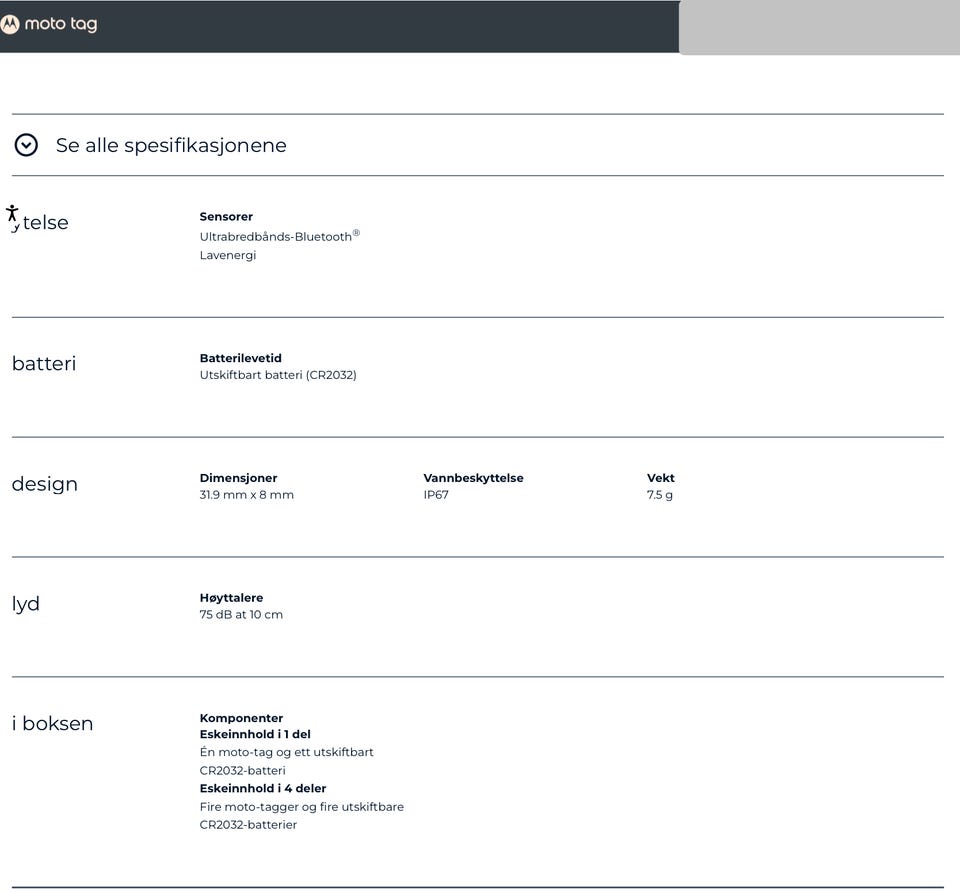Click the gray button in header
The height and width of the screenshot is (892, 960).
(x=819, y=27)
